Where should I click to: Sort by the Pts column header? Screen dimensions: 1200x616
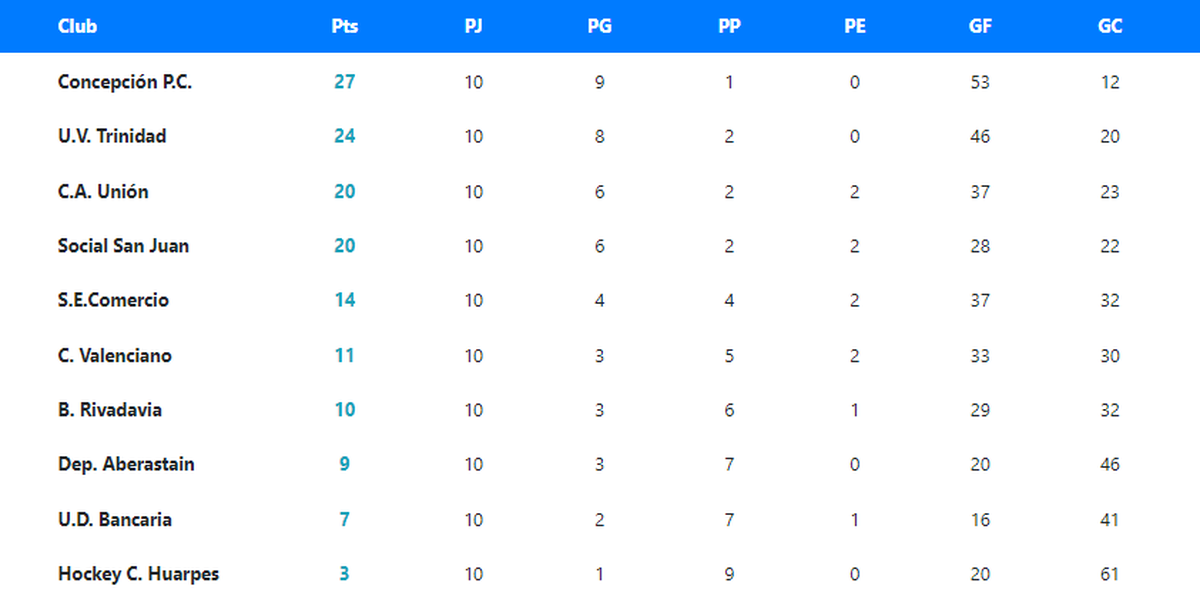point(344,27)
